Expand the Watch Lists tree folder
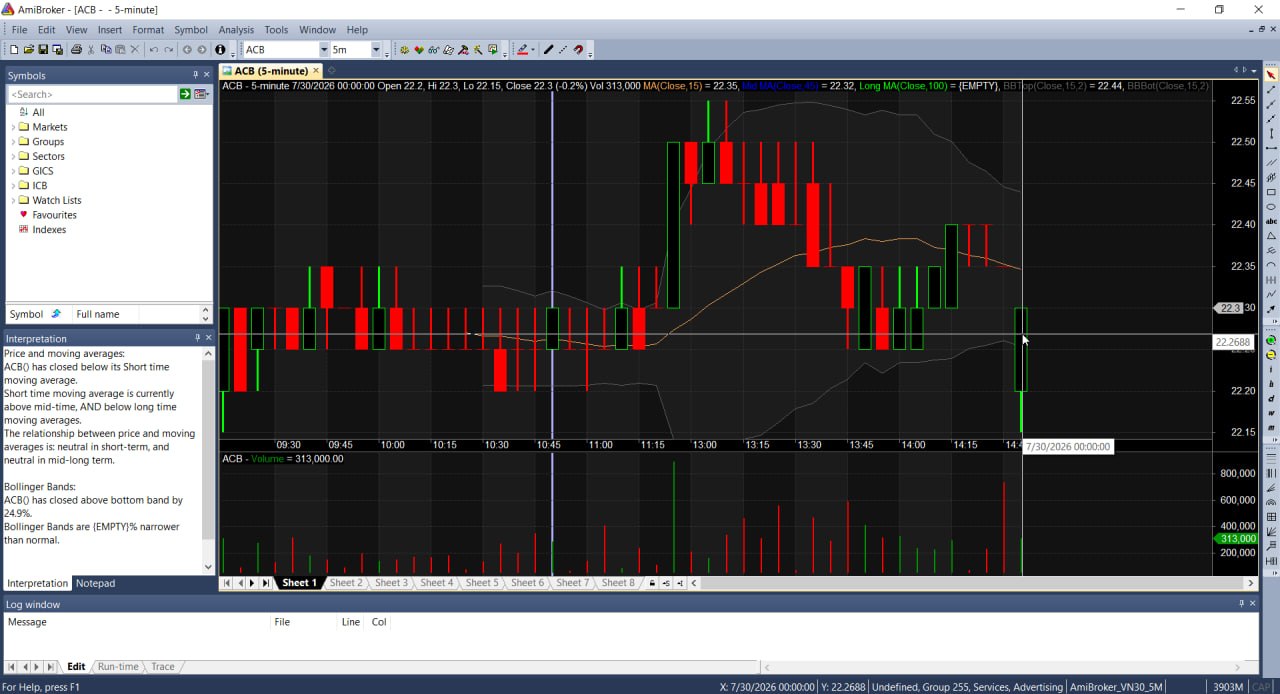The width and height of the screenshot is (1280, 694). tap(13, 200)
